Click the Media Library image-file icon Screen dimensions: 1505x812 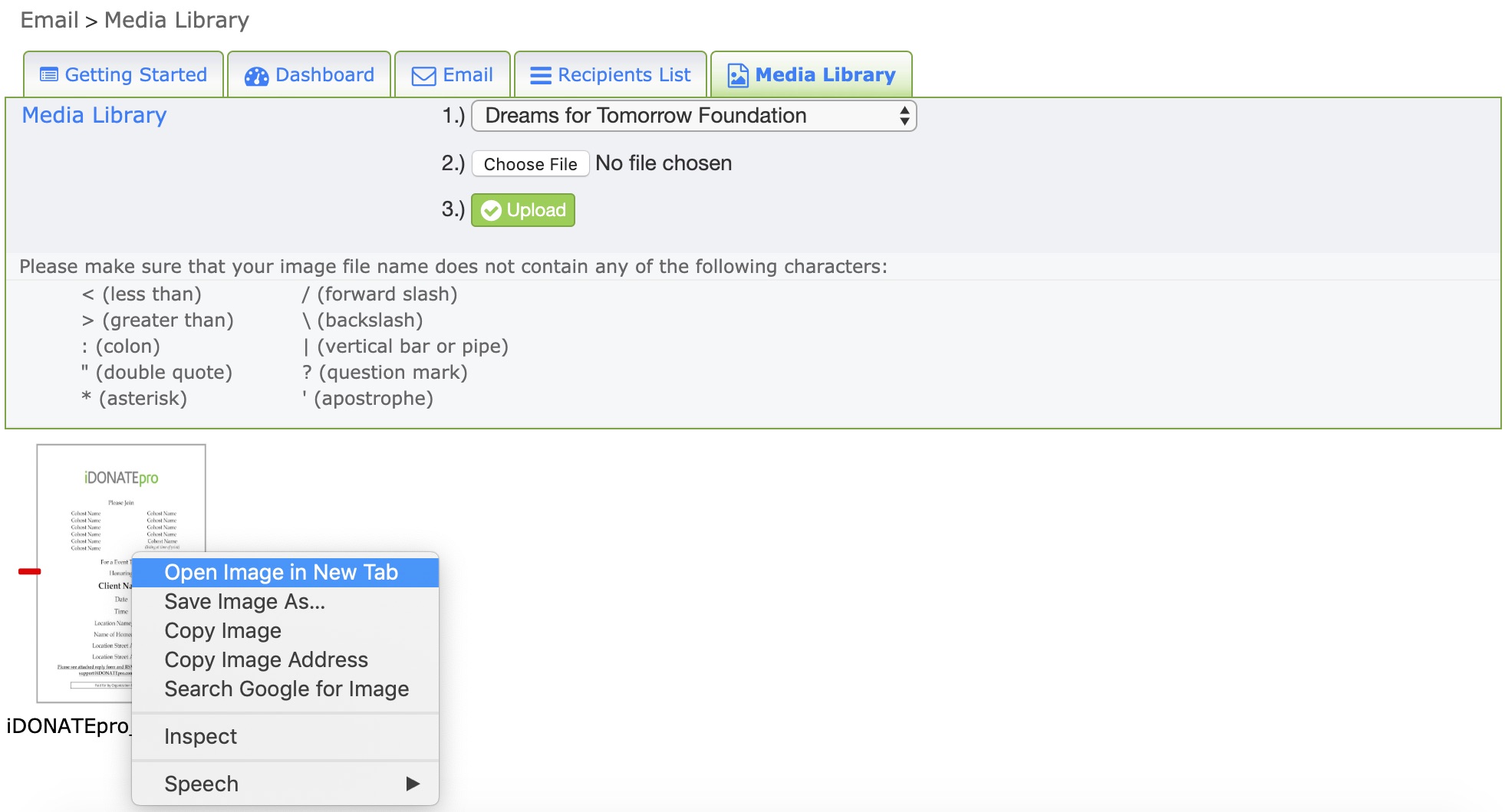click(738, 75)
